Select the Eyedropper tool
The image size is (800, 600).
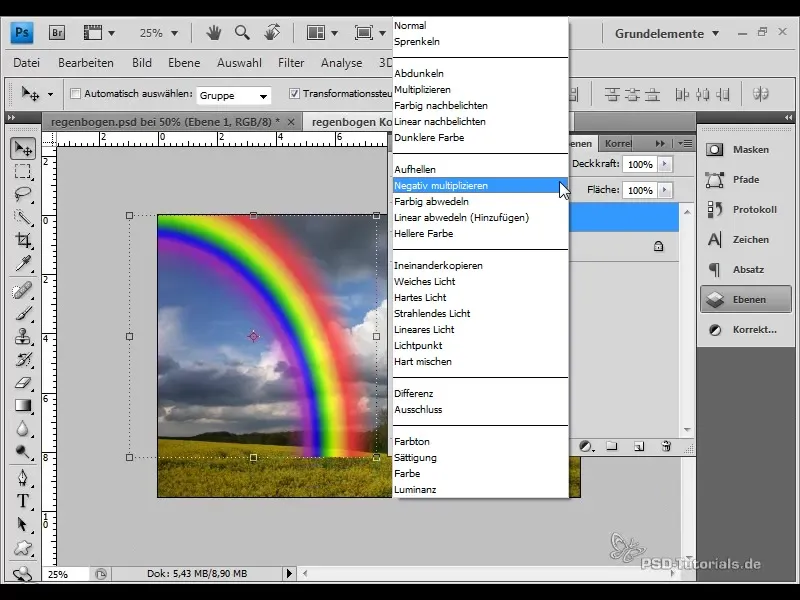click(23, 263)
